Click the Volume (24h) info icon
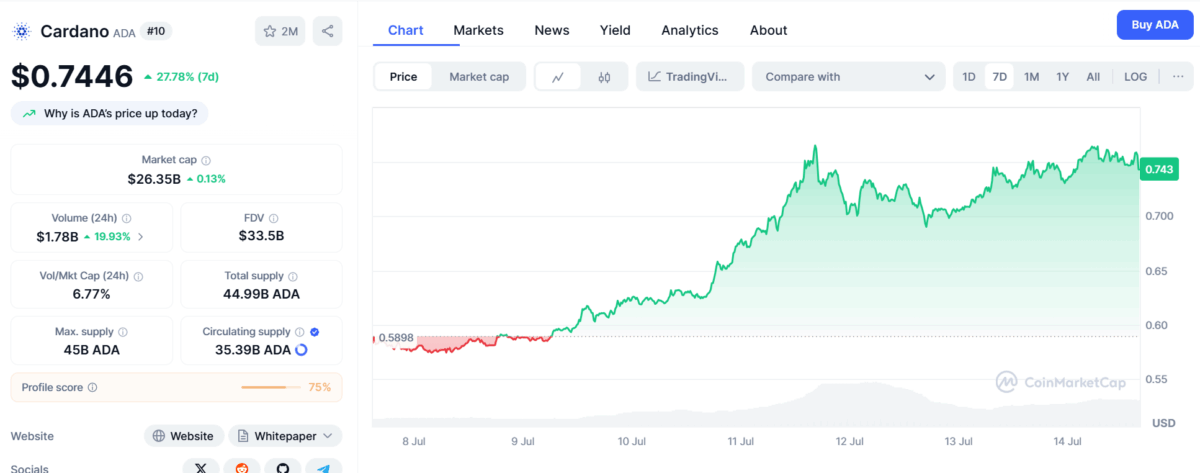This screenshot has height=473, width=1200. (126, 218)
